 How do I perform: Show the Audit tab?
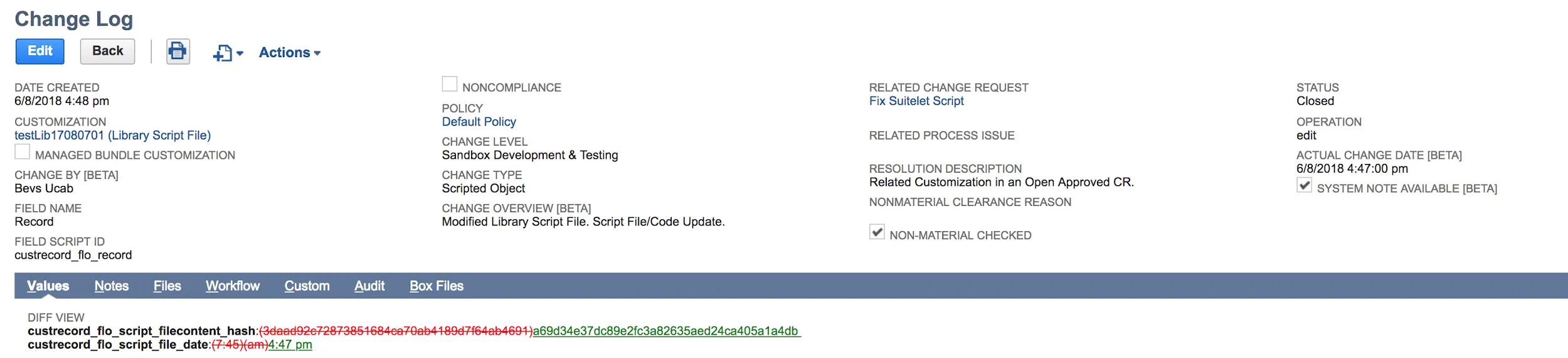click(x=369, y=286)
